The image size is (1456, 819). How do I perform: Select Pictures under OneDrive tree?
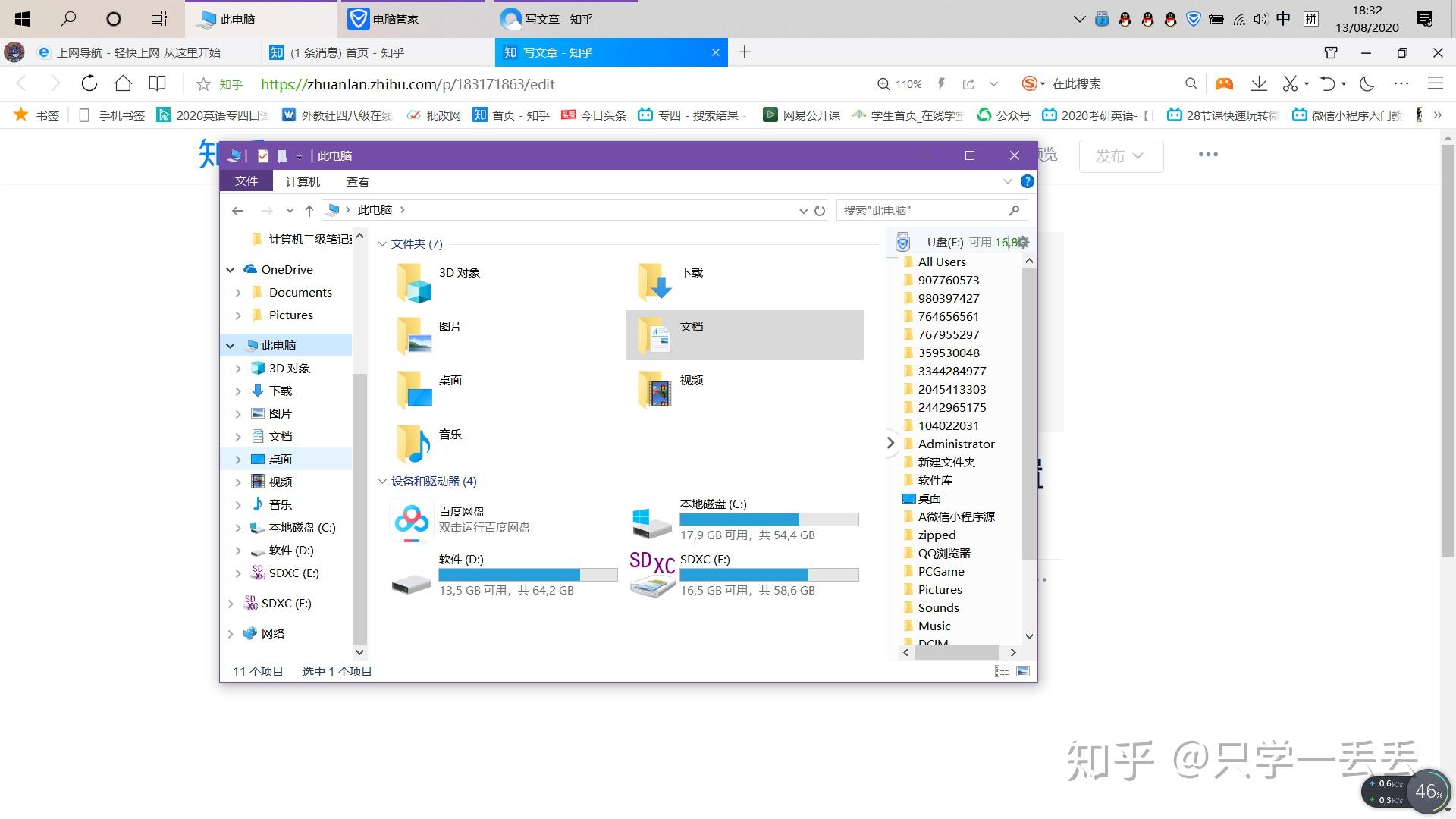[290, 315]
